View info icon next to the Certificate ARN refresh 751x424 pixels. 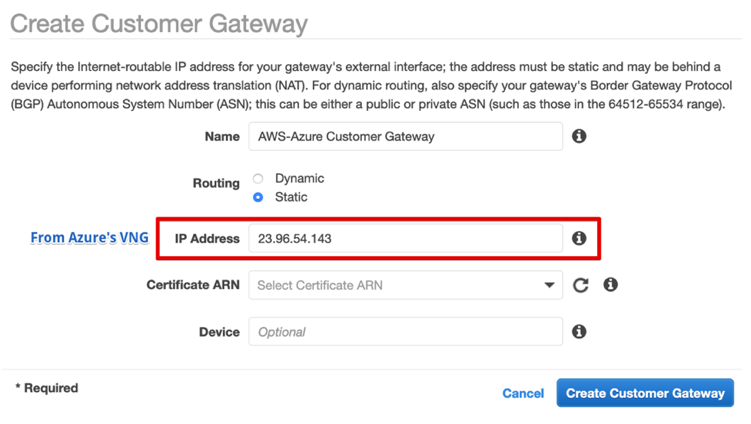click(610, 285)
